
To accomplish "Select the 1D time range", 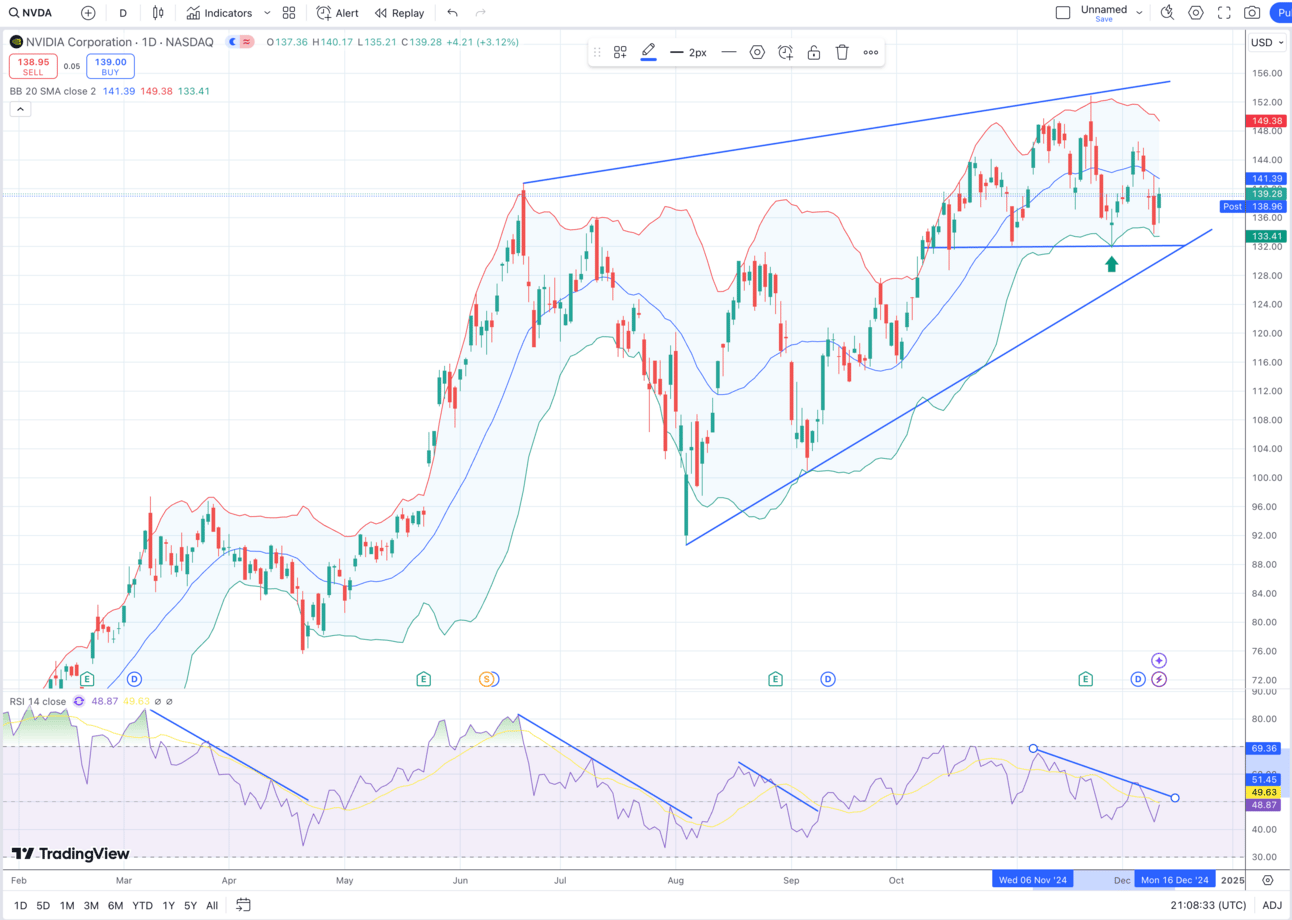I will point(21,906).
